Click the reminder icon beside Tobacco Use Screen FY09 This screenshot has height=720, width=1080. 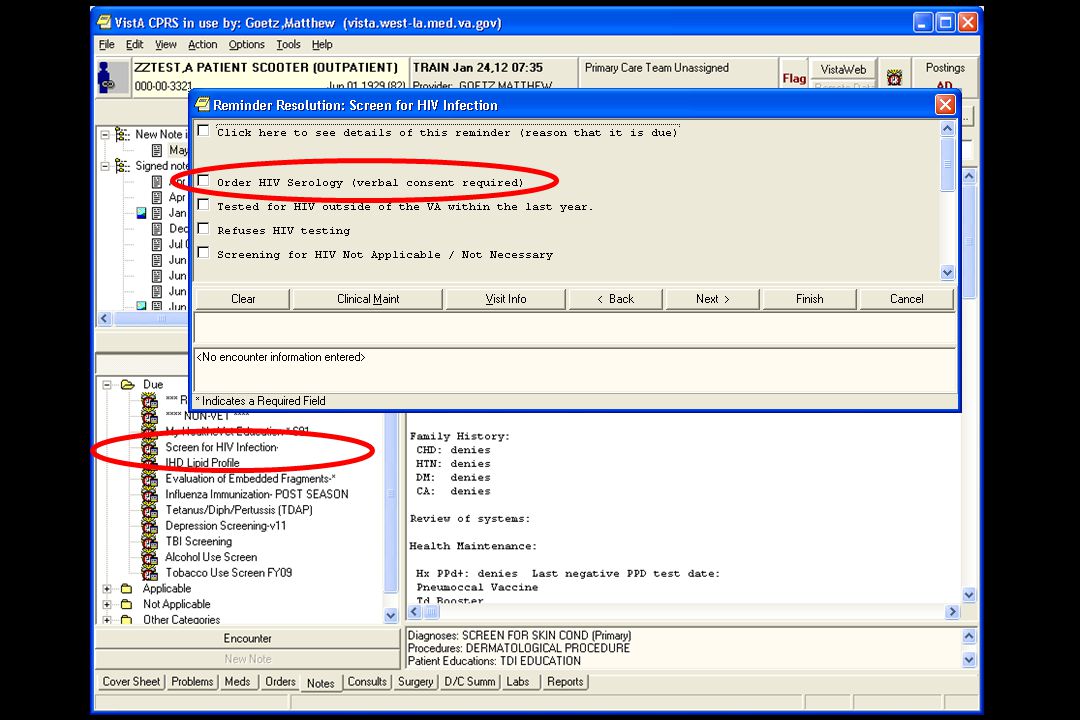(x=149, y=573)
